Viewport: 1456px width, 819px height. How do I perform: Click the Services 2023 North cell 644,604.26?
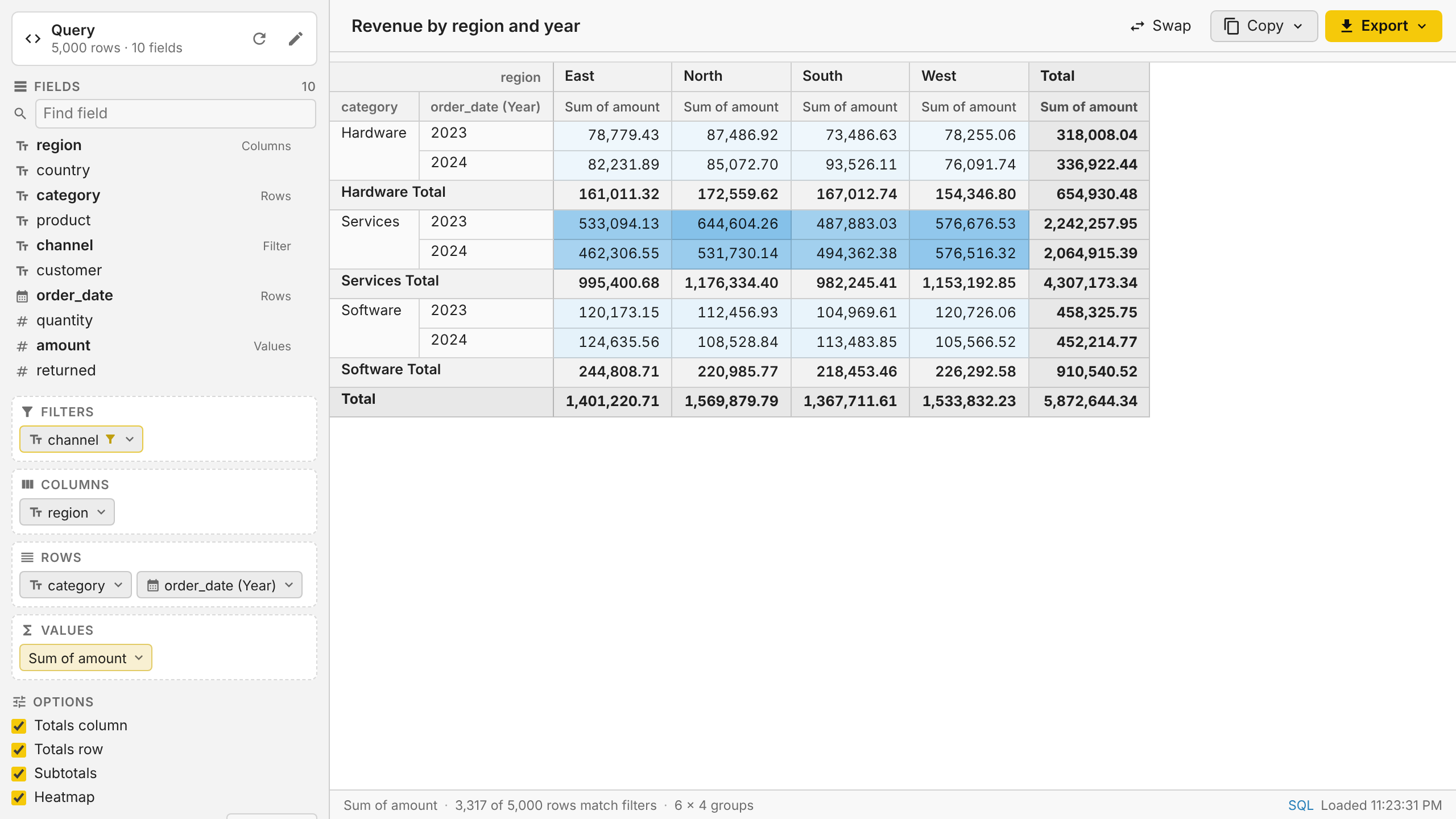click(731, 224)
